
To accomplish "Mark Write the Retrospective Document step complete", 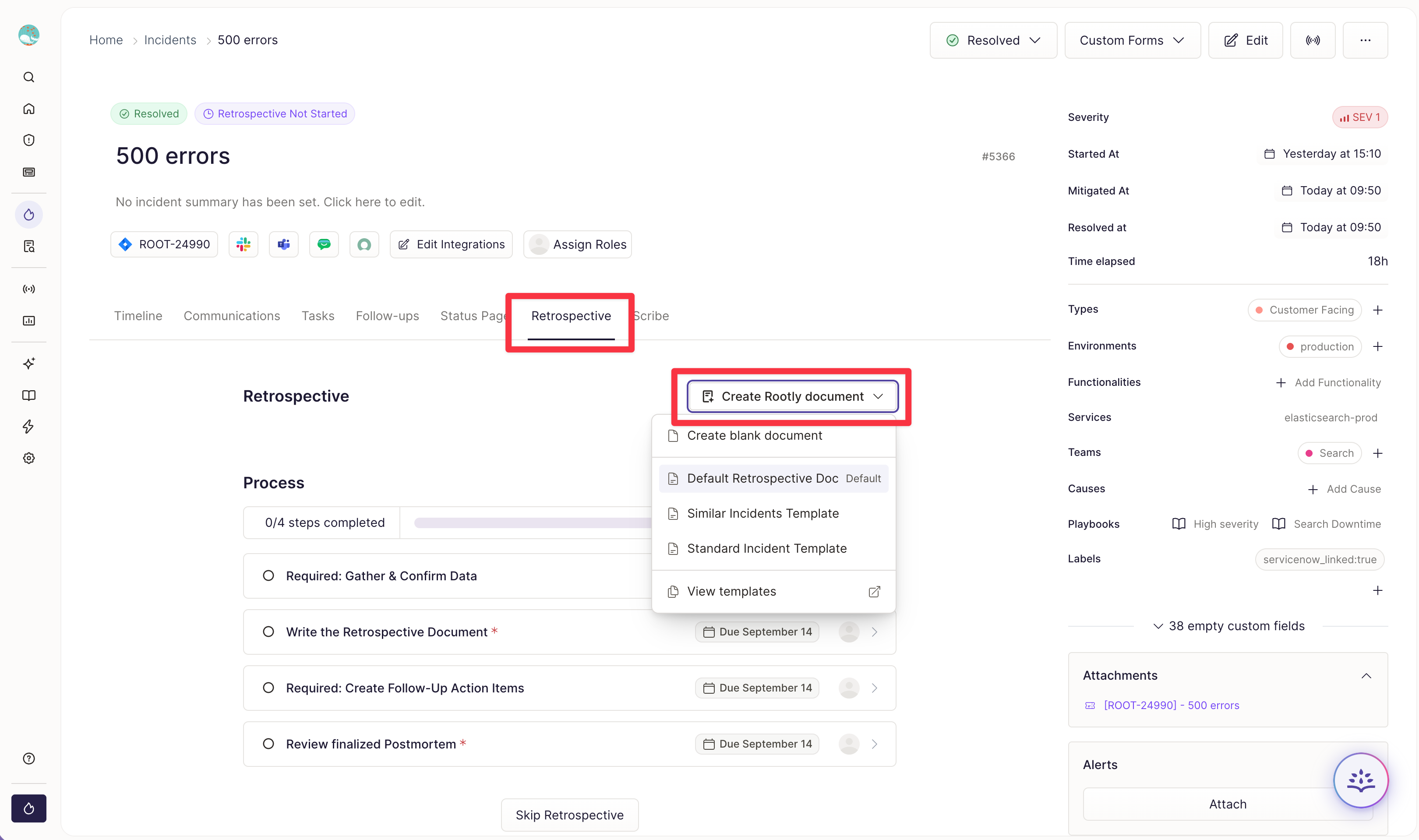I will pos(268,632).
